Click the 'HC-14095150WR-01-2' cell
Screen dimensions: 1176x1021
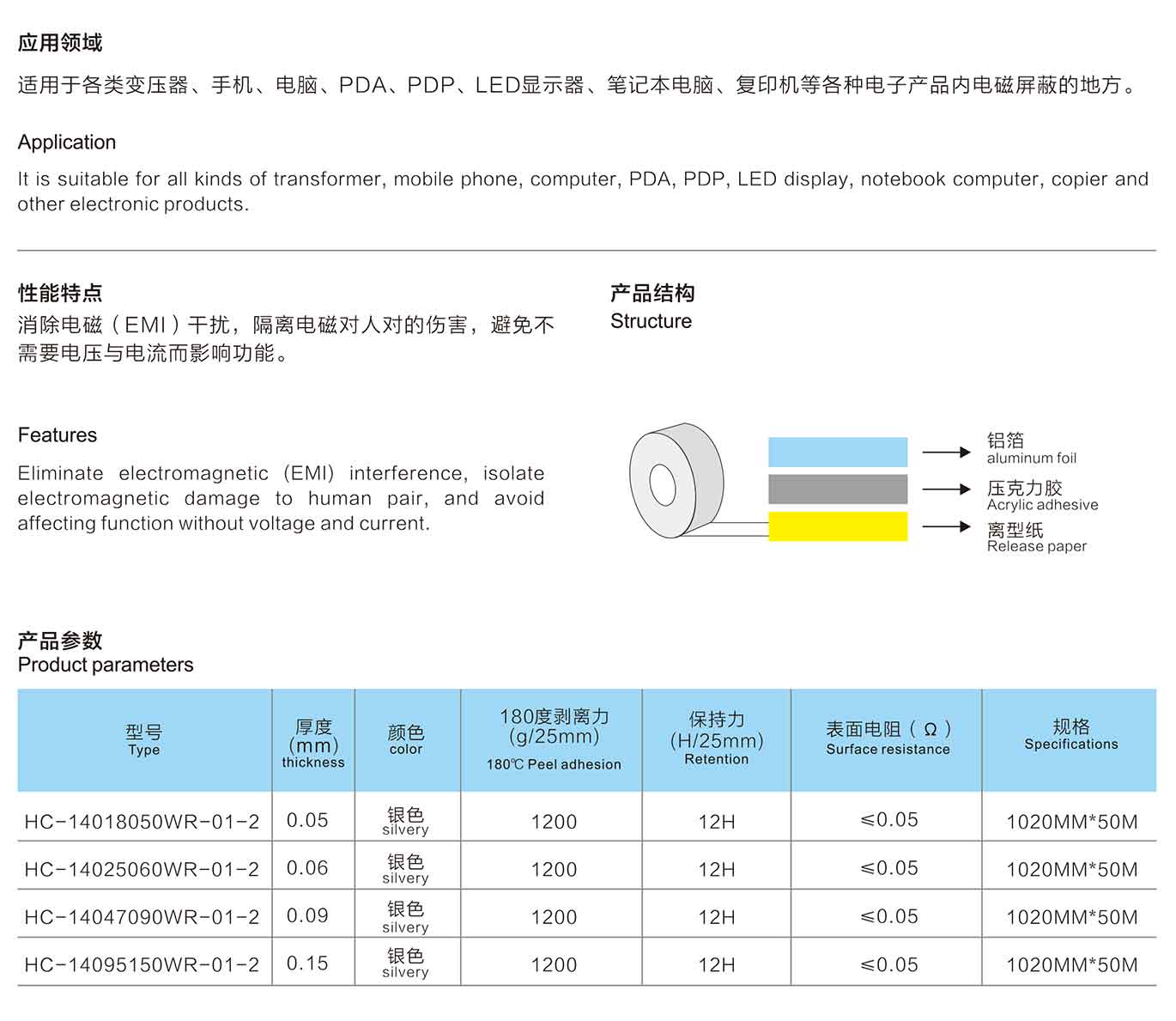(142, 964)
